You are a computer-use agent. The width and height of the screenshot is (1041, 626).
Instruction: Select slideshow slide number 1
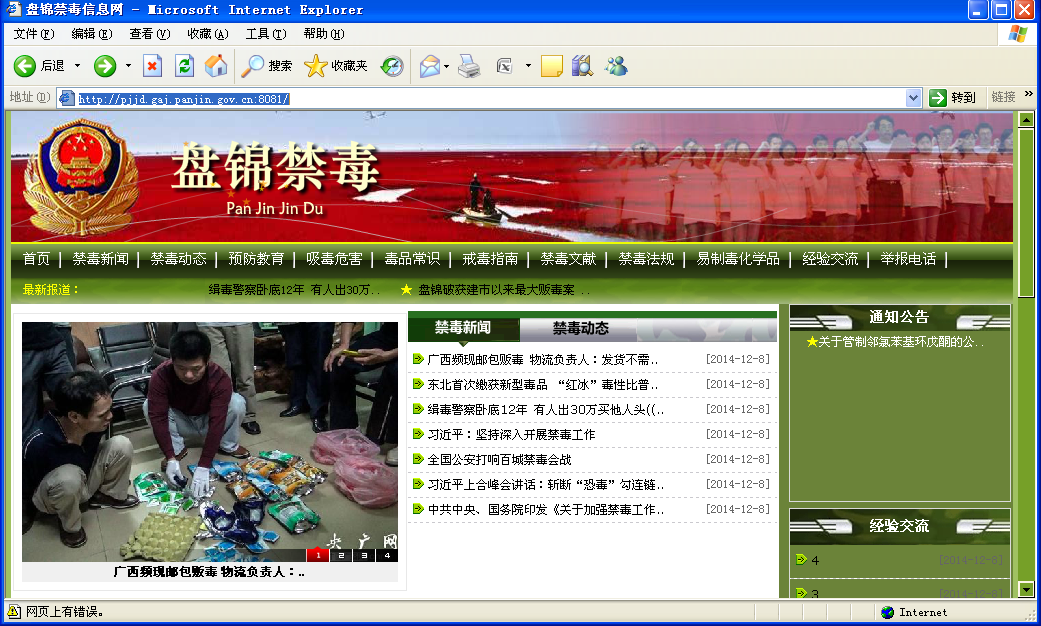[x=318, y=555]
